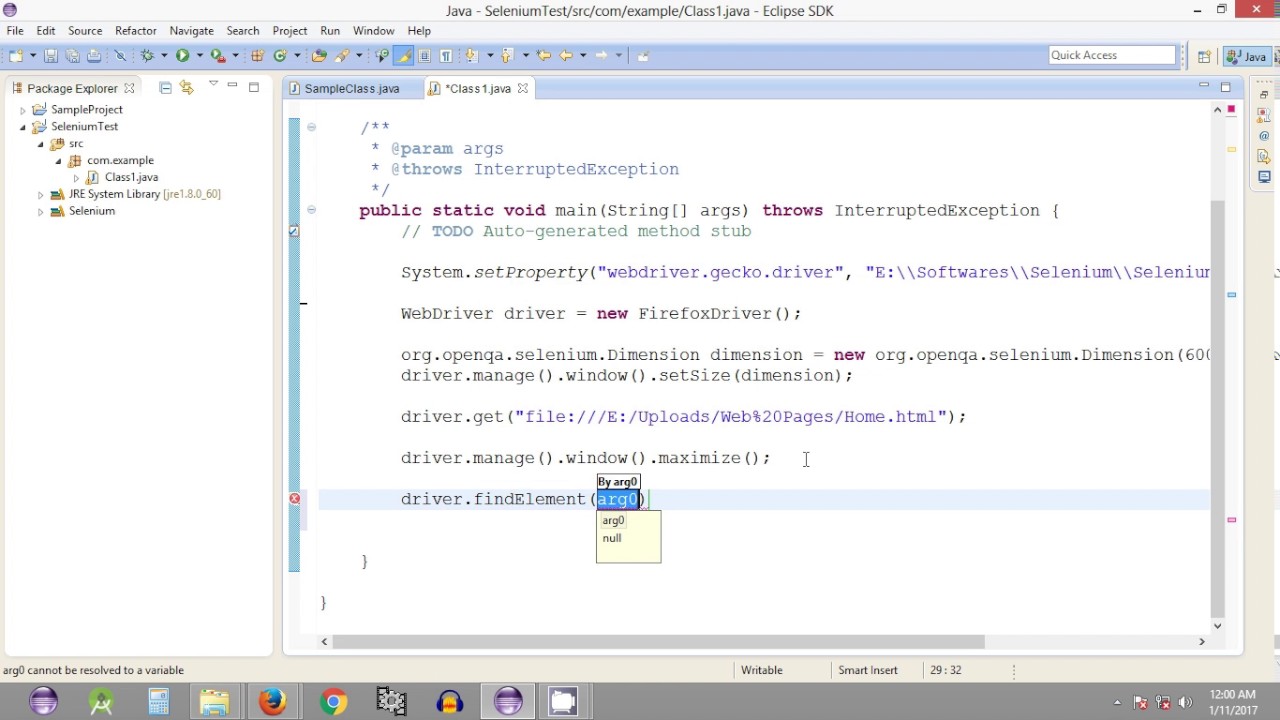The height and width of the screenshot is (720, 1280).
Task: Click the New file toolbar icon
Action: (16, 56)
